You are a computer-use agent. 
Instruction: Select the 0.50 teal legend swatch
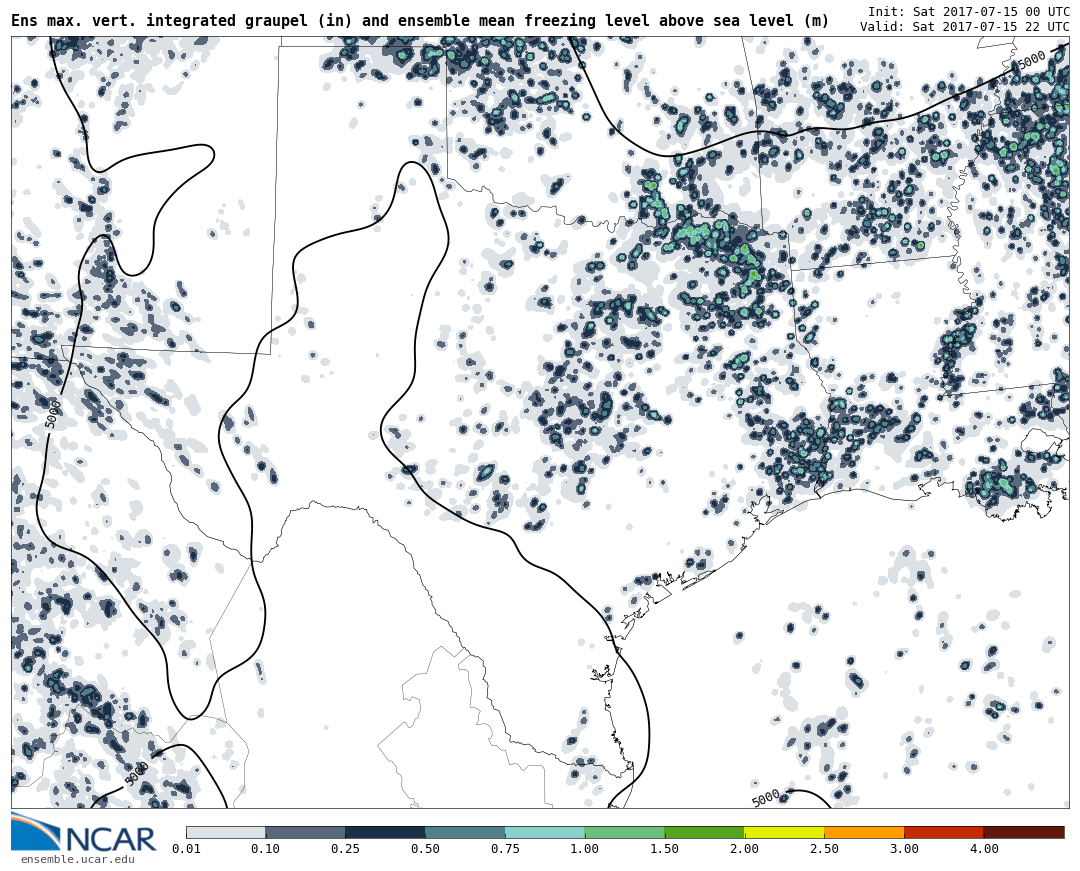pyautogui.click(x=465, y=832)
